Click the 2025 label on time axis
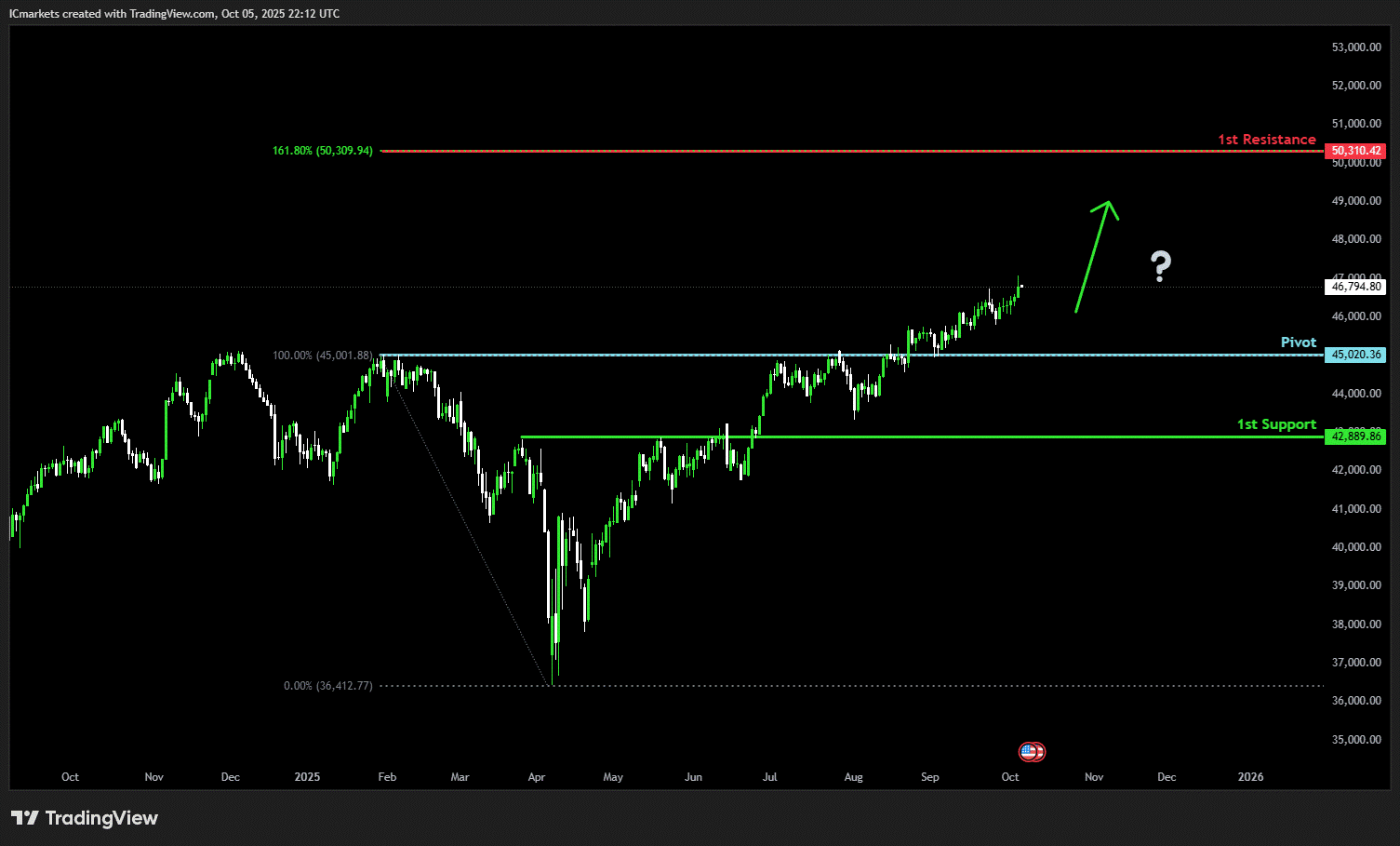Image resolution: width=1400 pixels, height=846 pixels. (307, 777)
